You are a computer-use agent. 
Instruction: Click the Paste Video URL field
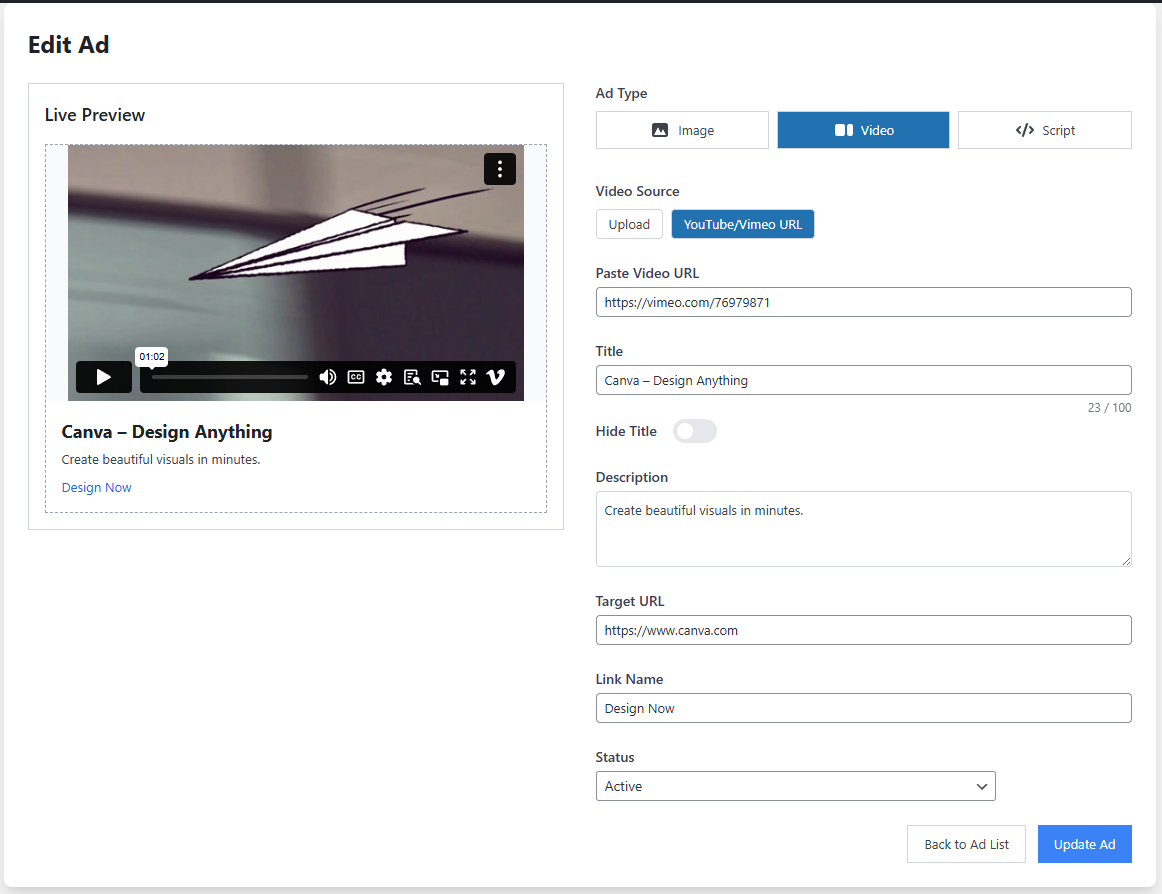pyautogui.click(x=863, y=302)
